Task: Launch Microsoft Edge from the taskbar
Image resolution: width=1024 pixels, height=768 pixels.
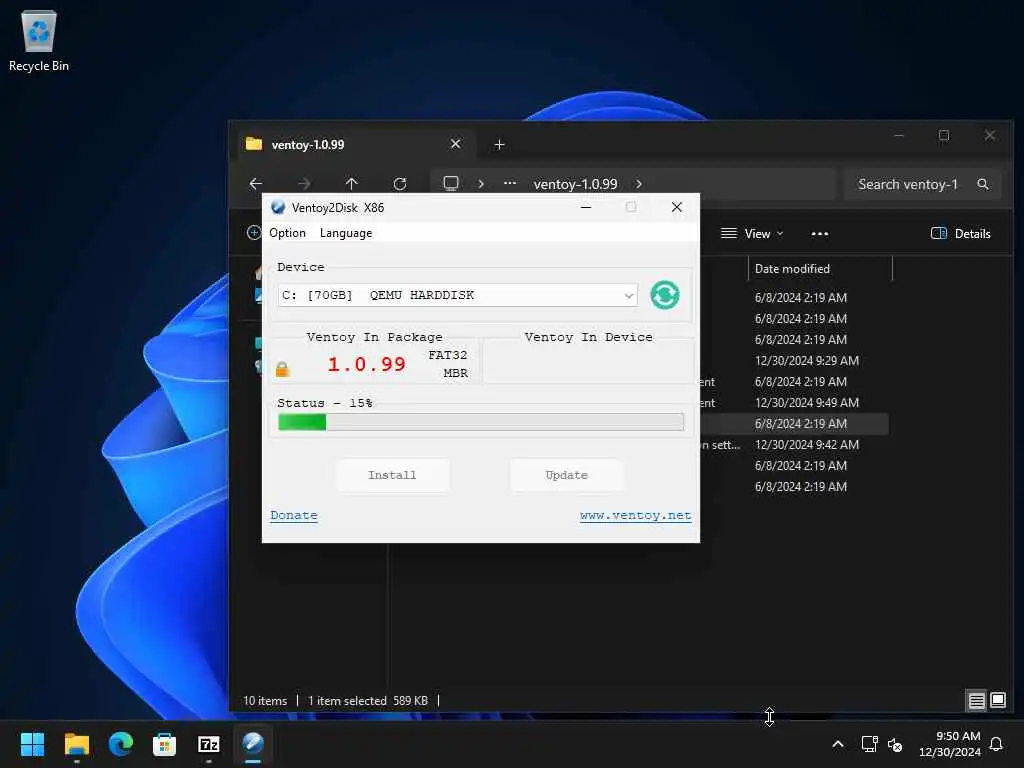Action: 121,744
